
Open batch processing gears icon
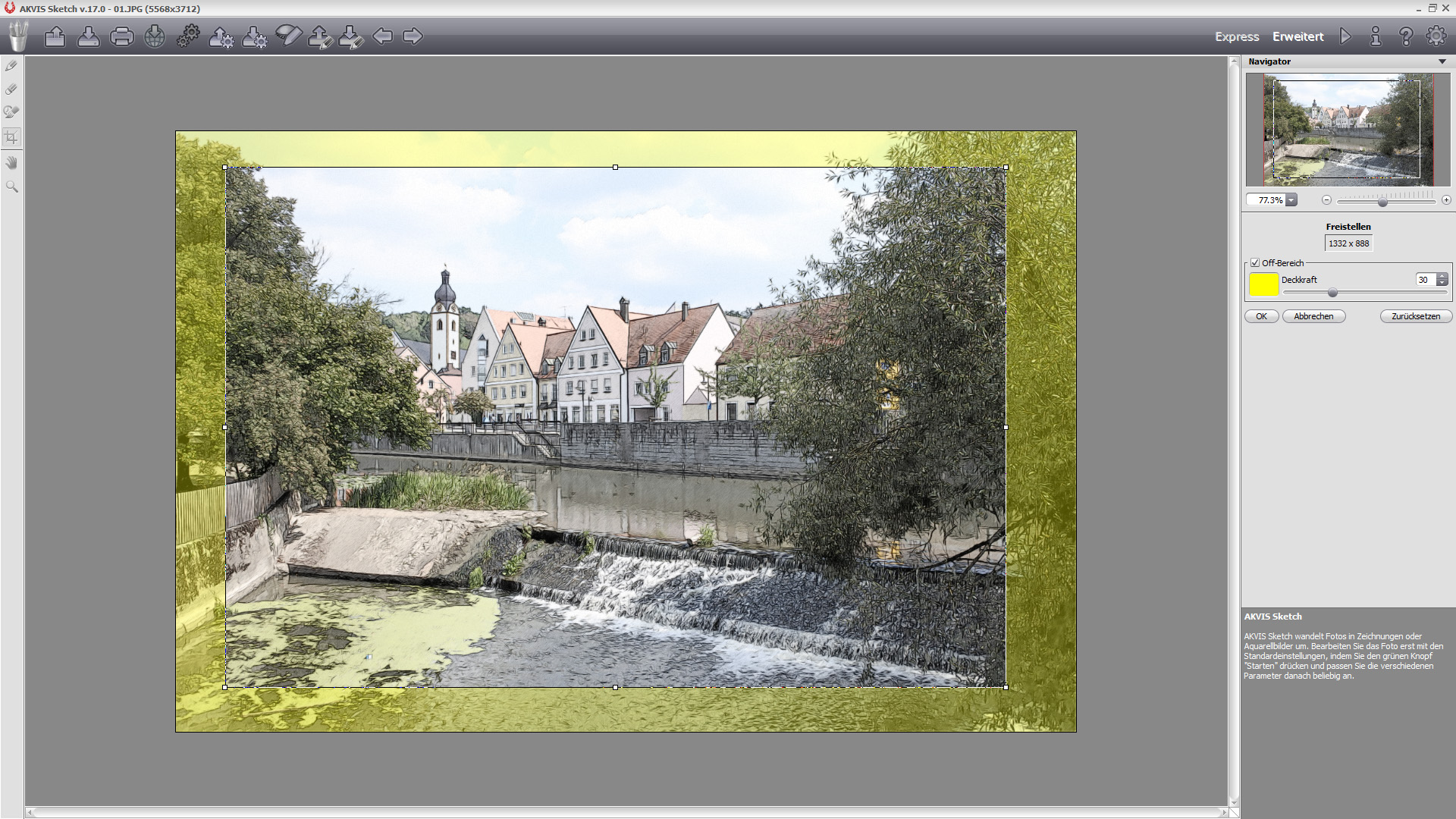tap(188, 36)
